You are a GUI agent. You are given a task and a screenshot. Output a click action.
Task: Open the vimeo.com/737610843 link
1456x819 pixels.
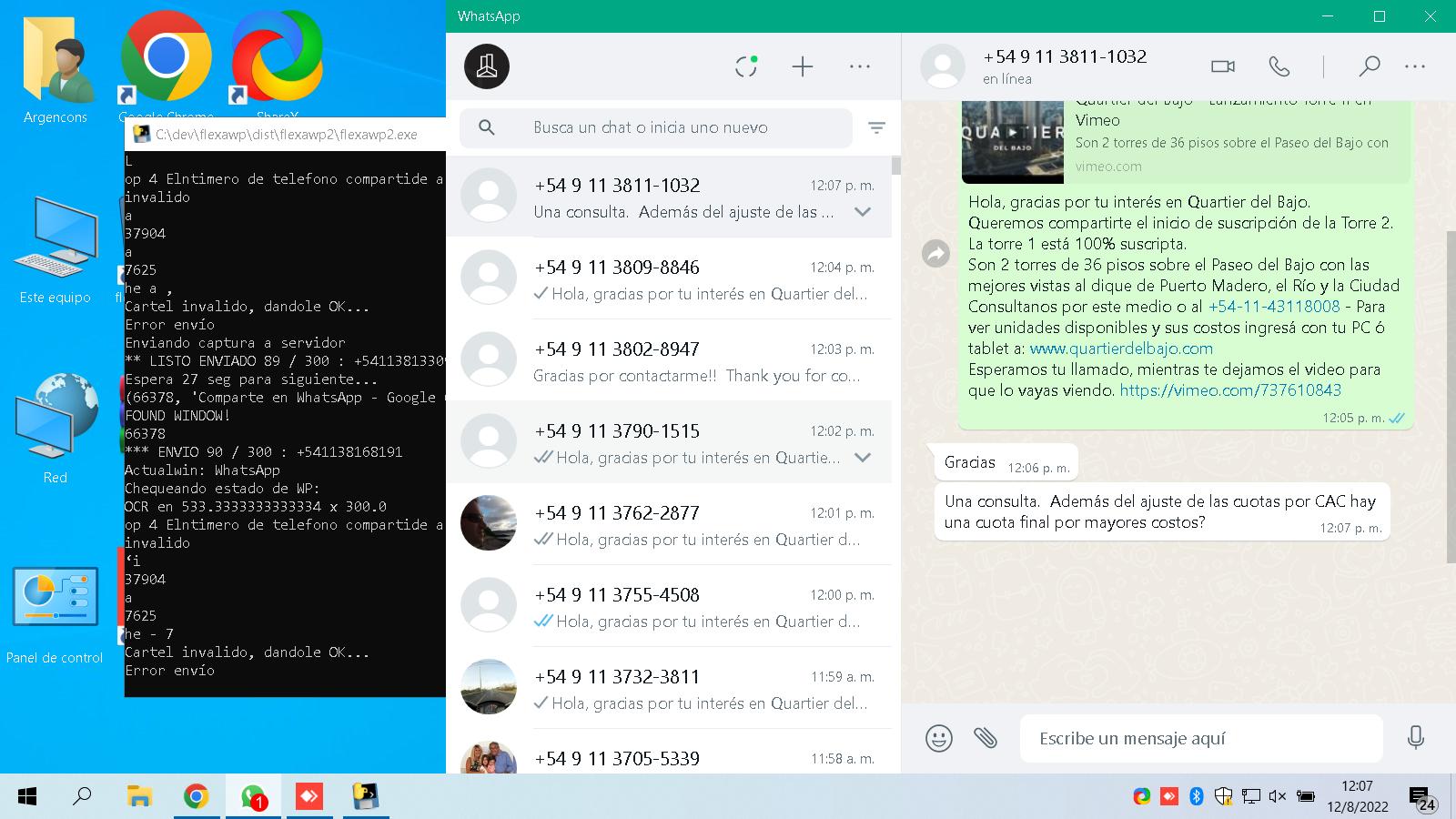click(x=1230, y=390)
